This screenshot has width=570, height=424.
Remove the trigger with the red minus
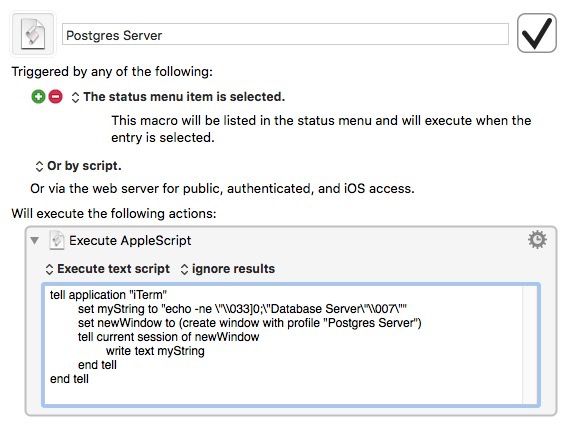[56, 97]
